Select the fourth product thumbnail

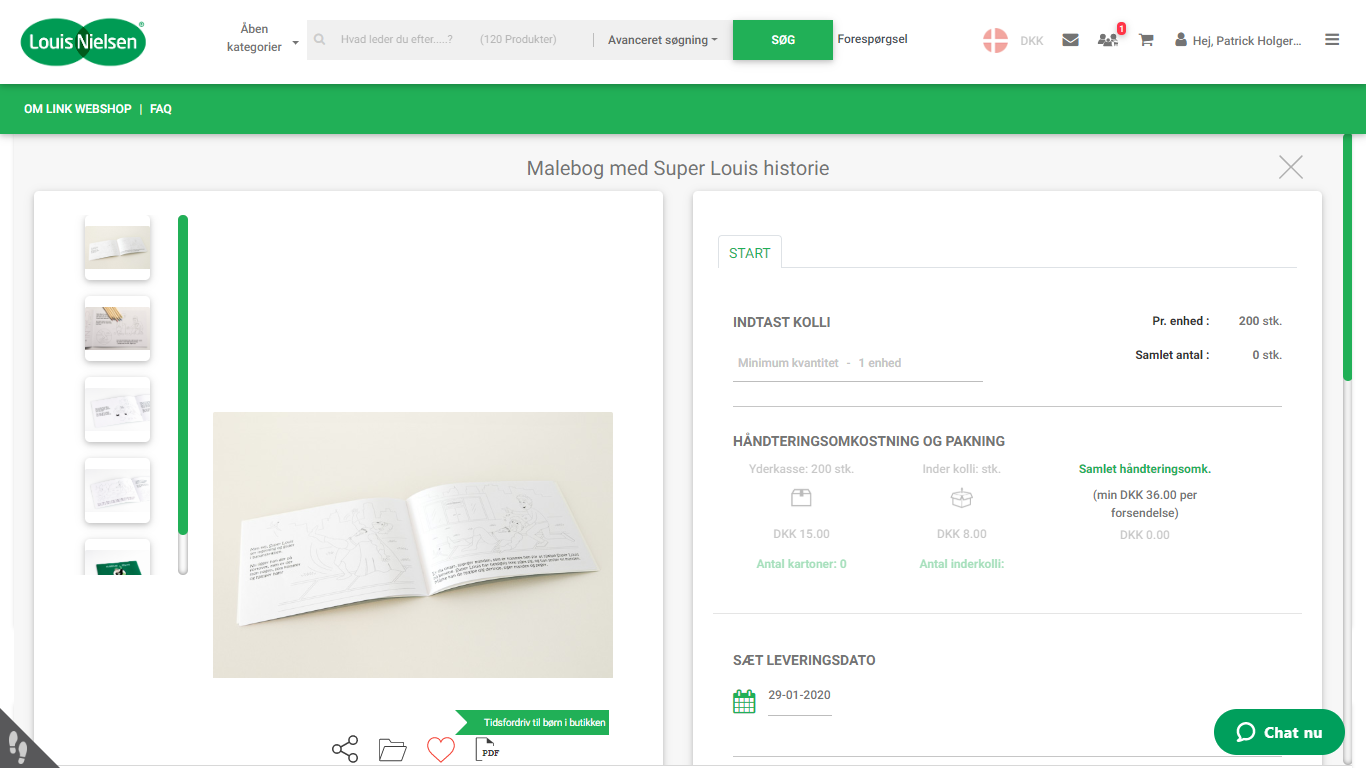pos(117,490)
